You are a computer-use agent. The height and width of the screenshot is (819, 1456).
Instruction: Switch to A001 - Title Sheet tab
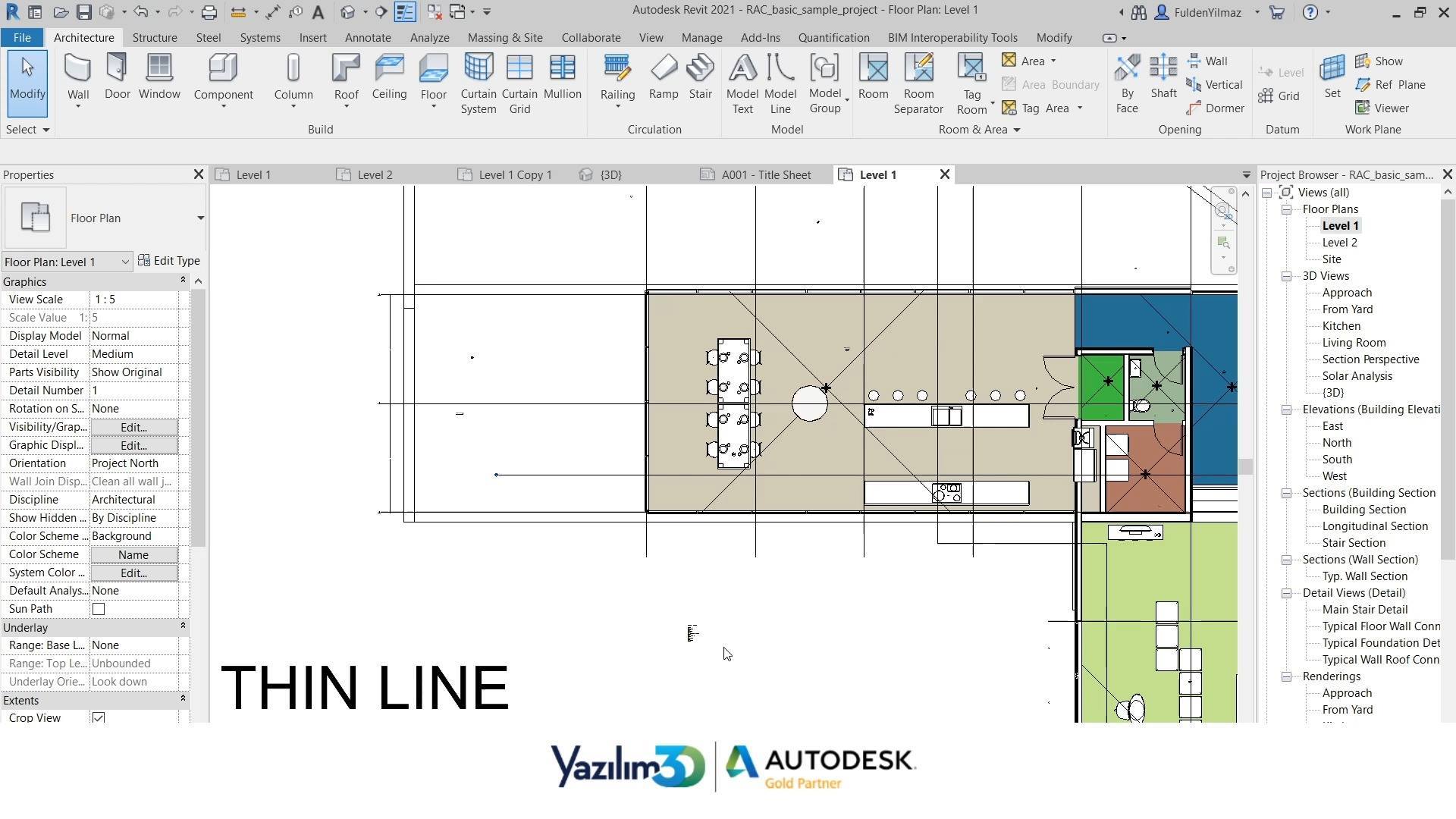coord(766,174)
